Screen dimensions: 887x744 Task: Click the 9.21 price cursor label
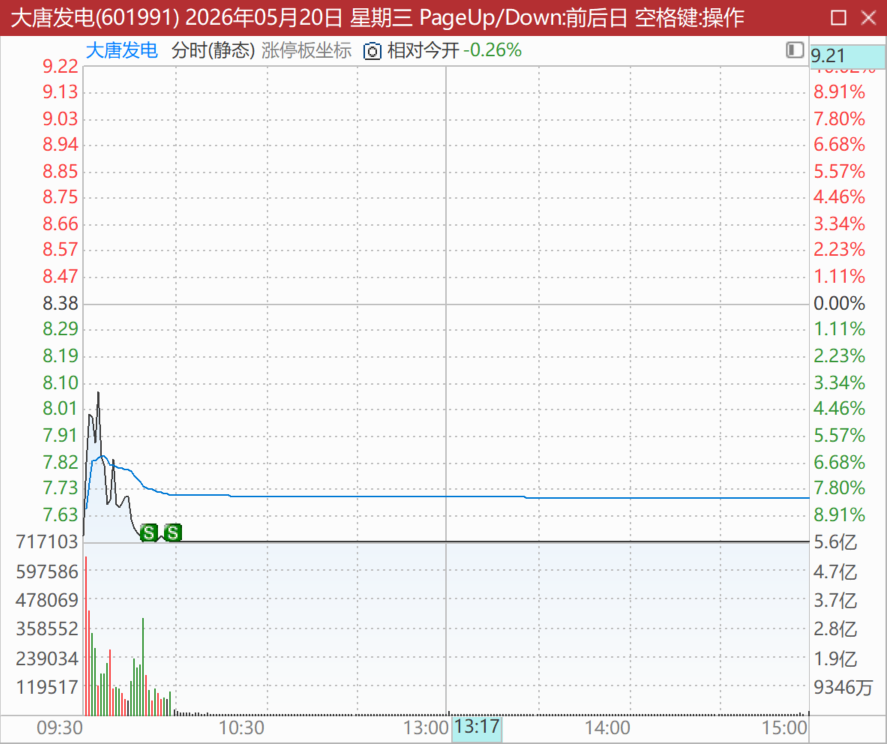(x=847, y=55)
